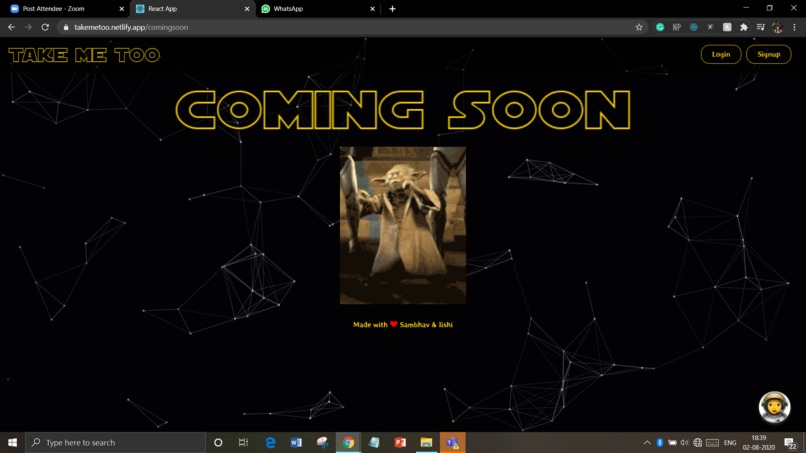Go back to the previous page
806x453 pixels.
point(11,27)
